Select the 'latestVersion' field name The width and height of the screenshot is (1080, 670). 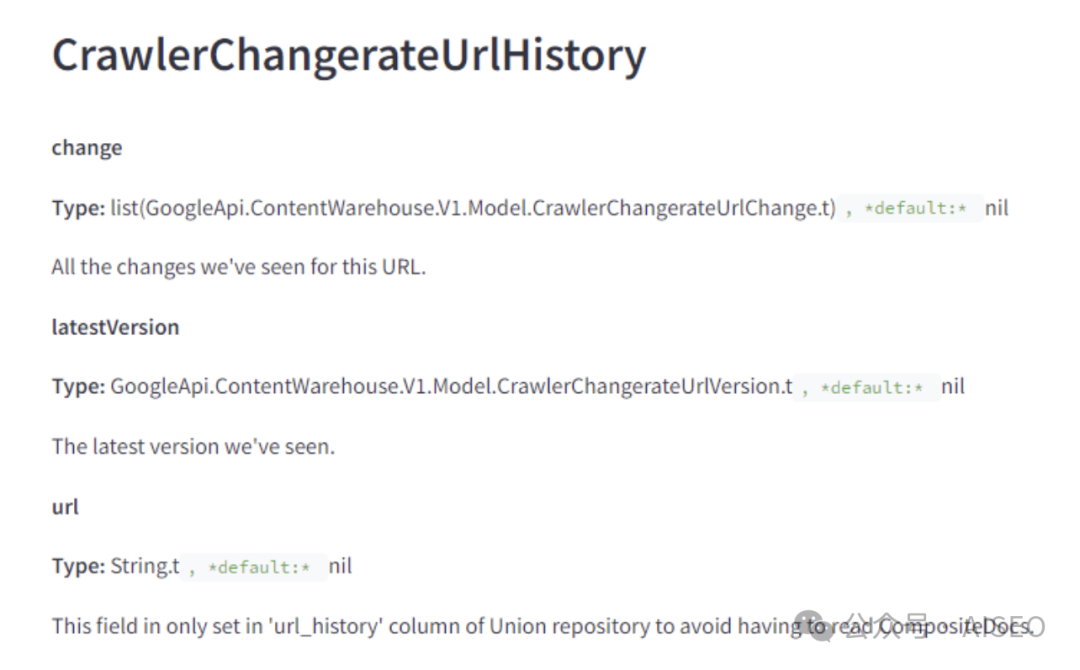[x=115, y=327]
